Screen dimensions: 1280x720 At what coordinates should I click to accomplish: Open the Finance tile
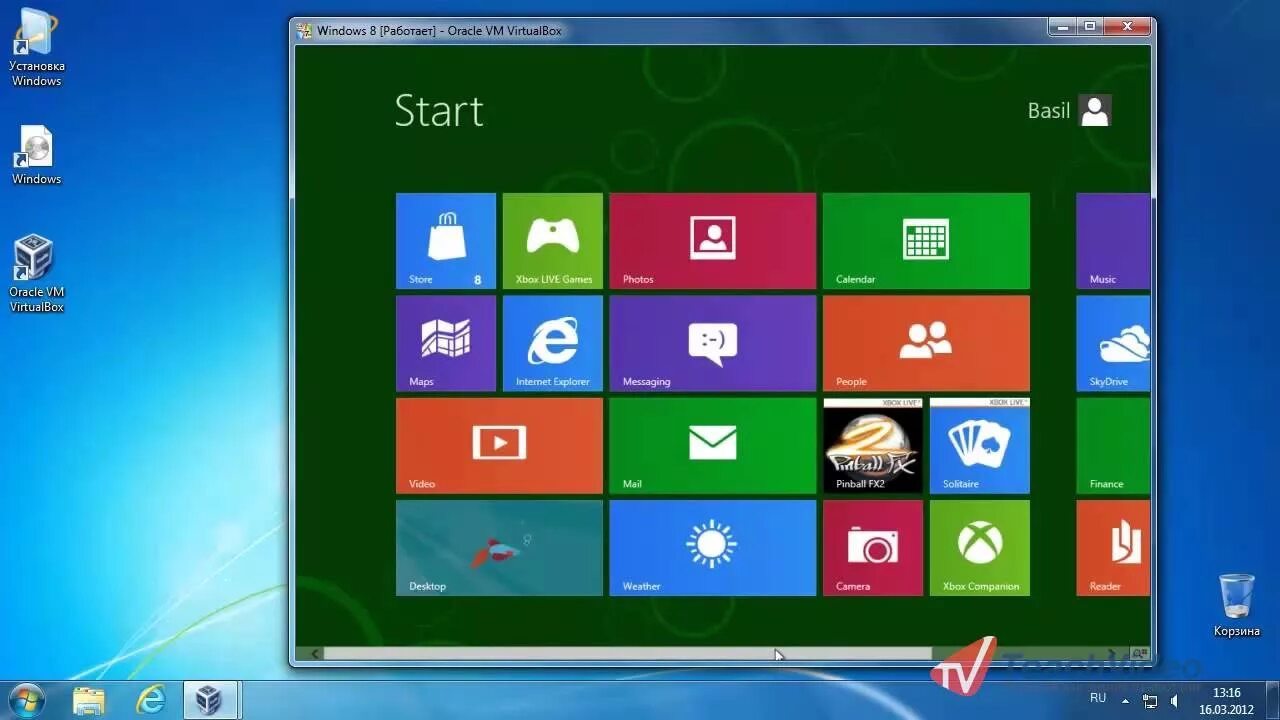(1113, 446)
